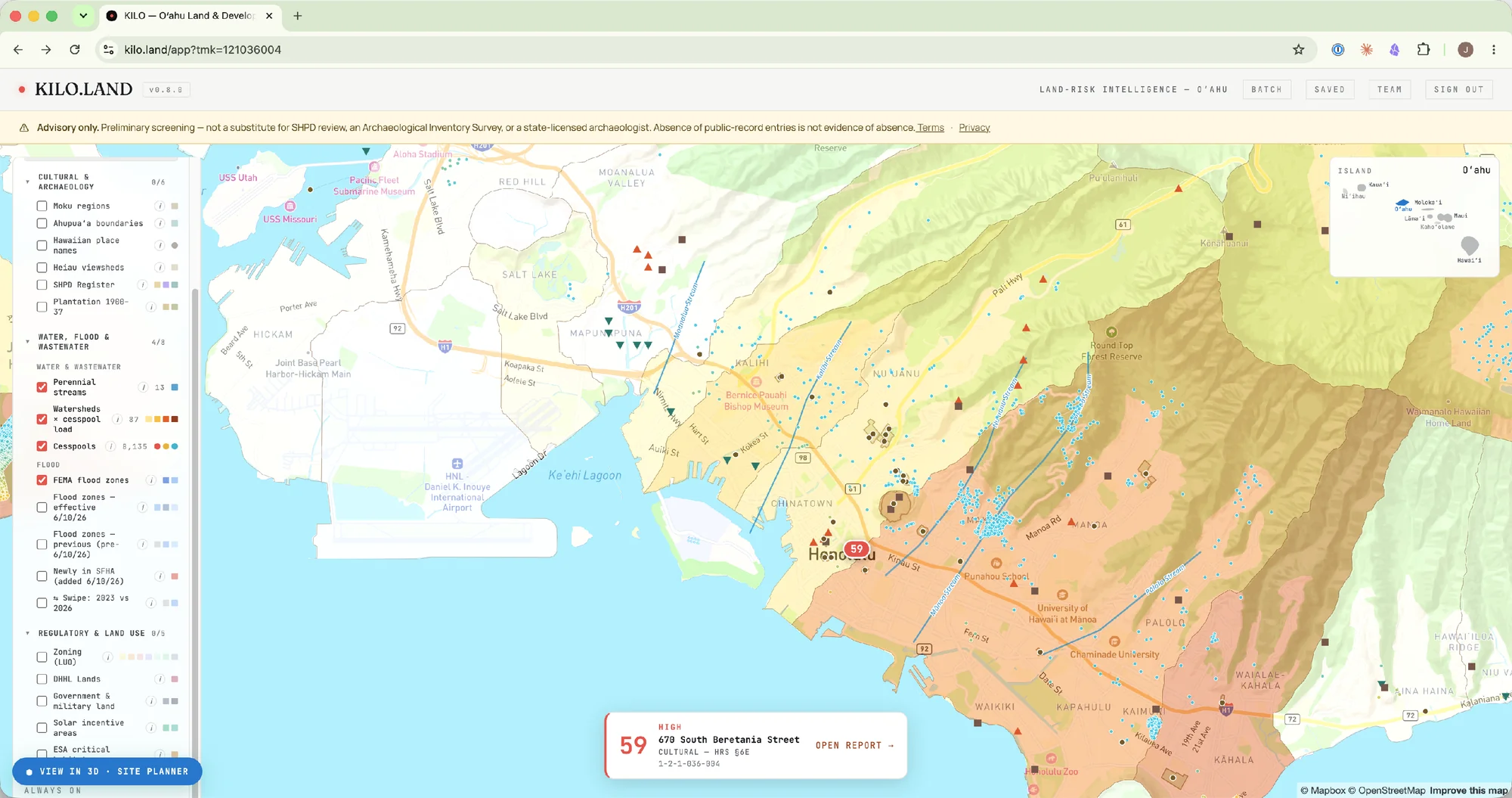Close the KILO browser tab
This screenshot has height=798, width=1512.
(269, 16)
